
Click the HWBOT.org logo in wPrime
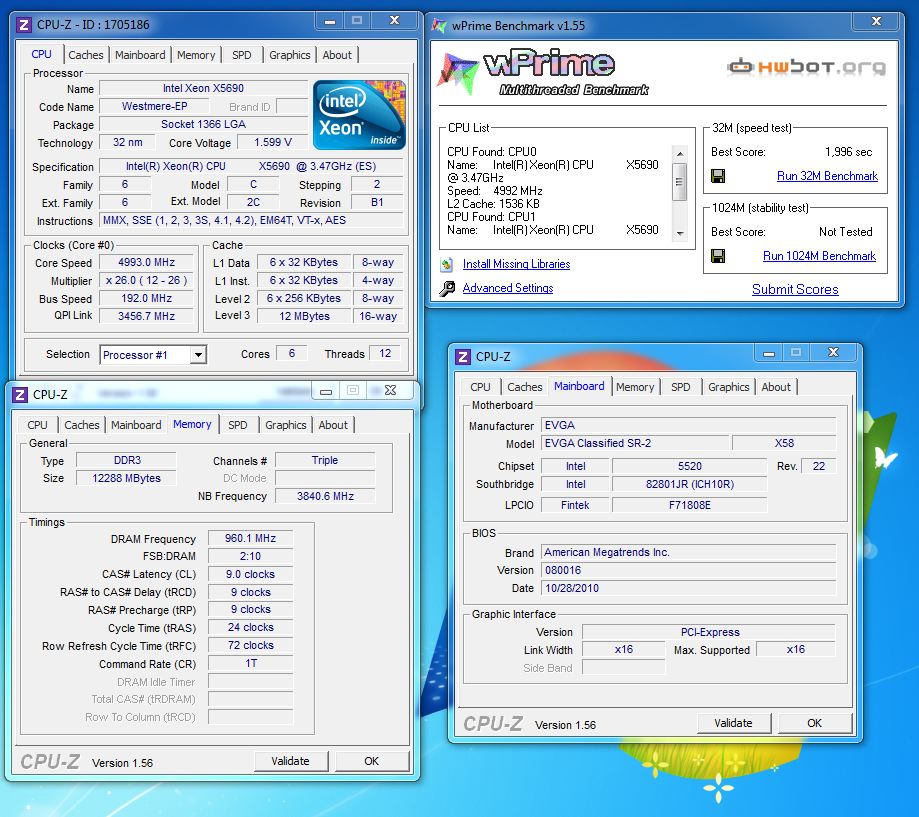[806, 67]
